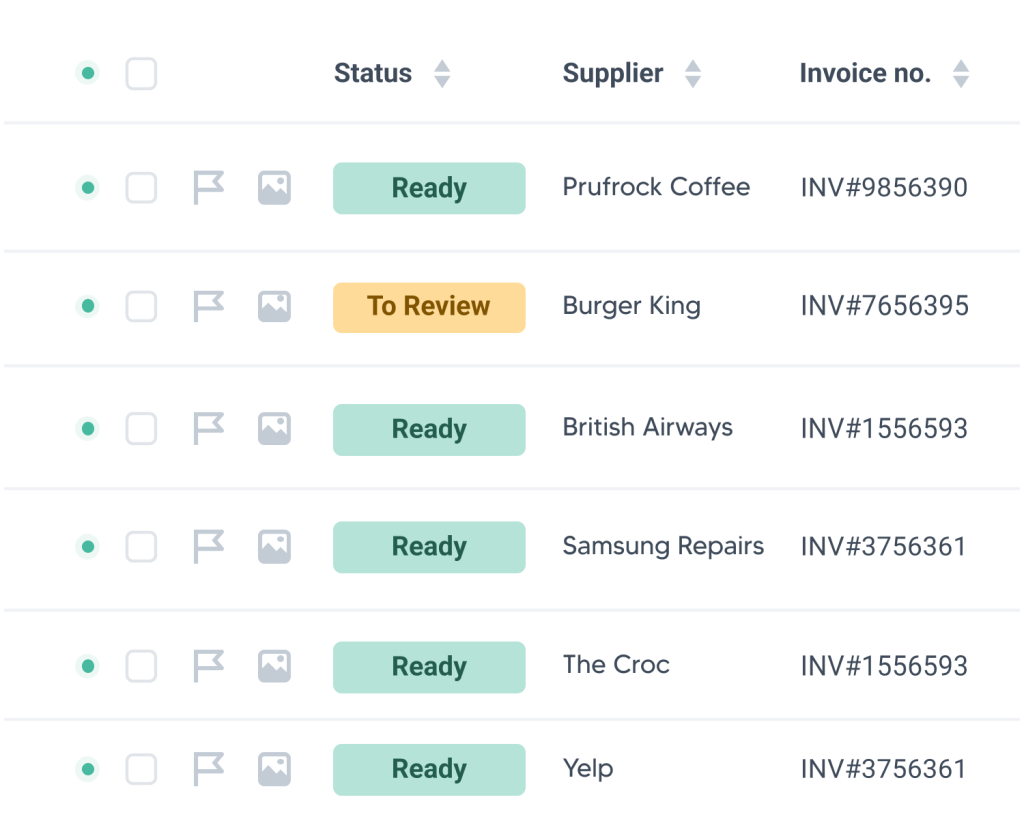Sort the table by Status arrows
This screenshot has width=1024, height=819.
(x=442, y=73)
